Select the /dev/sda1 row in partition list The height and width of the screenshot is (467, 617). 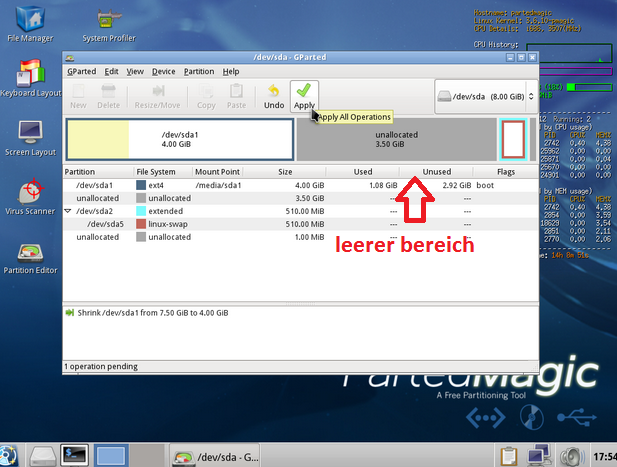point(301,185)
